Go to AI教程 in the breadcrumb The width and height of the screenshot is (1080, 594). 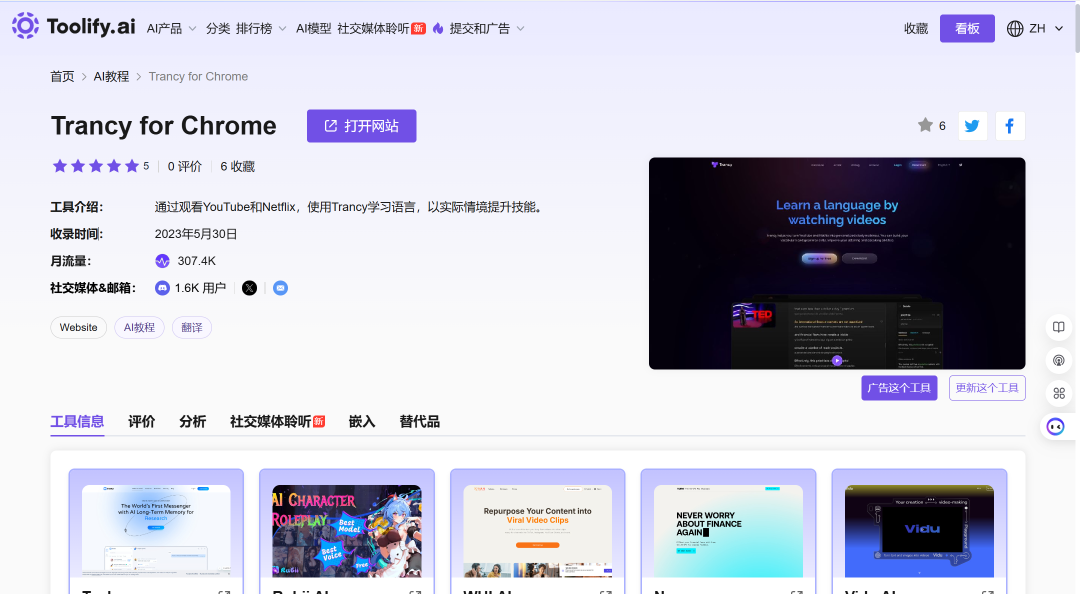click(x=111, y=76)
